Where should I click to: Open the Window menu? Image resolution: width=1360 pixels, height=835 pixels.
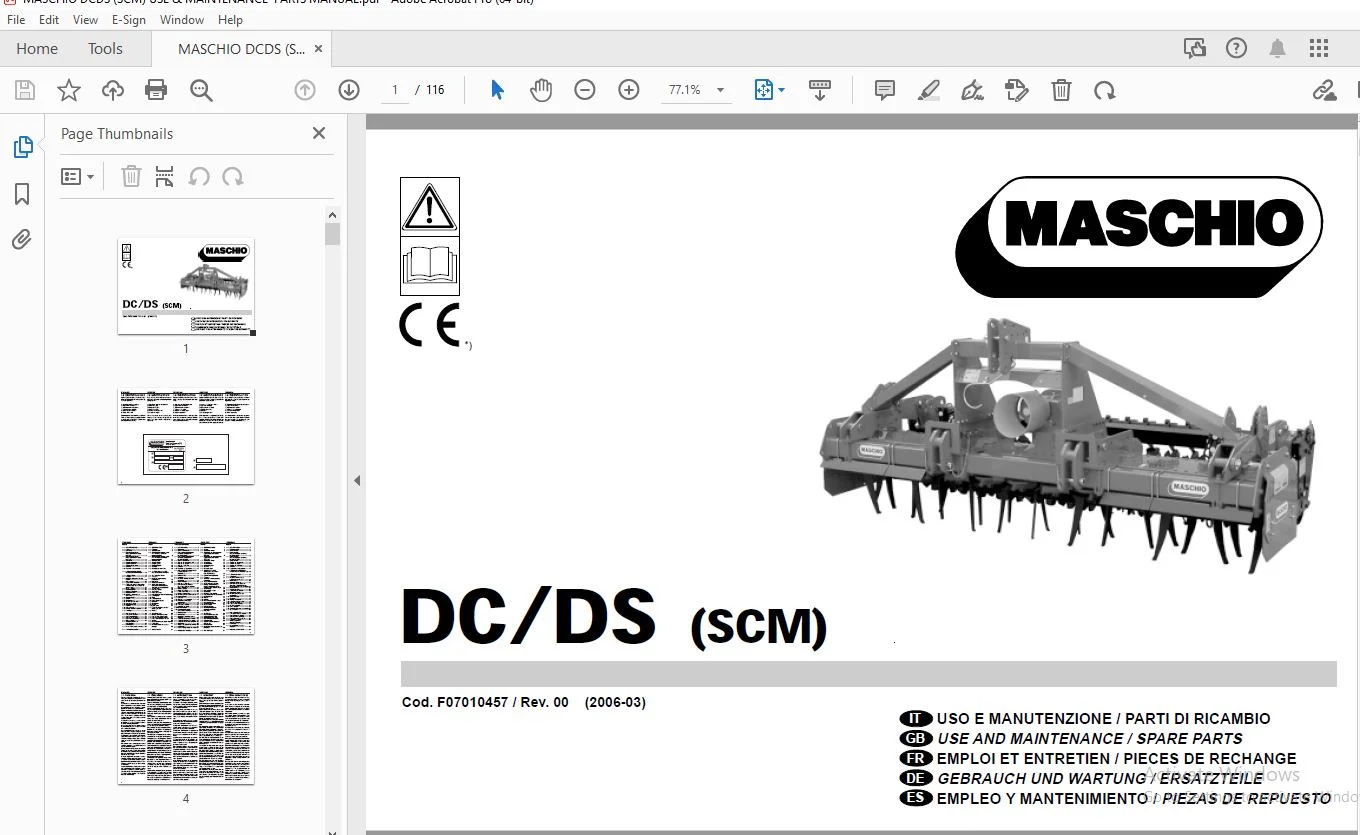point(182,19)
